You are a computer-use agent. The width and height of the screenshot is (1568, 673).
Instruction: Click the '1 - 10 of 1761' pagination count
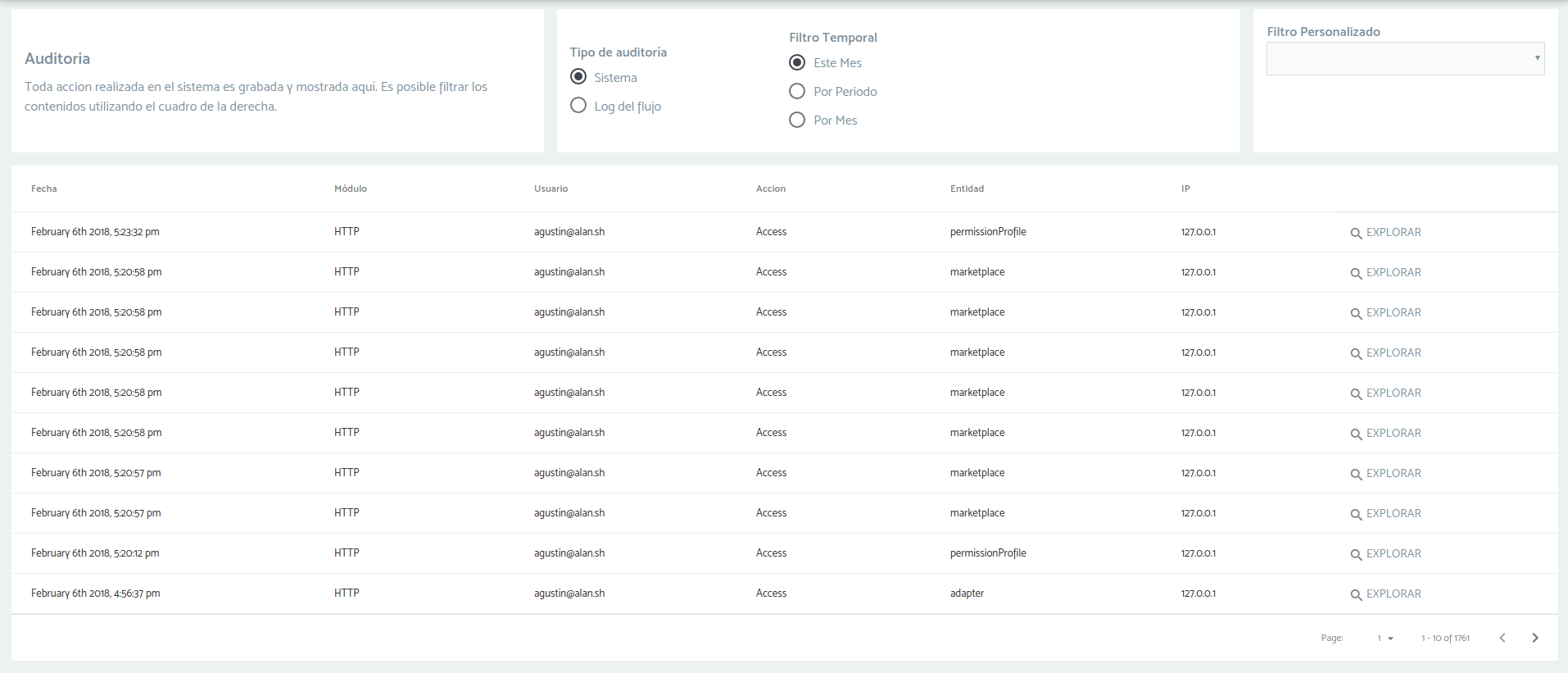pos(1445,639)
